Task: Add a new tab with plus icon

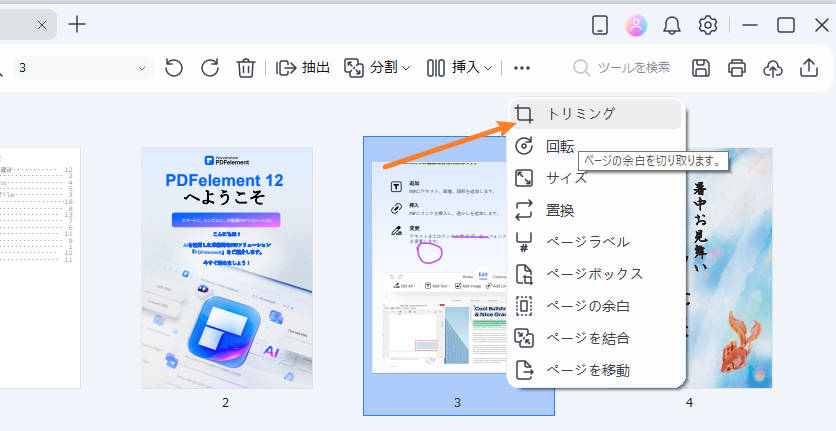Action: (77, 25)
